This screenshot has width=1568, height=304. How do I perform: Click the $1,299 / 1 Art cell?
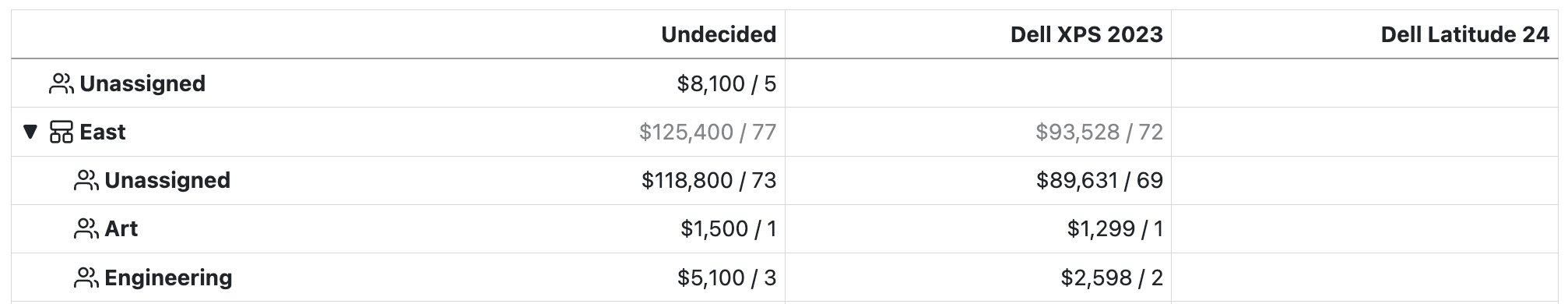1115,228
